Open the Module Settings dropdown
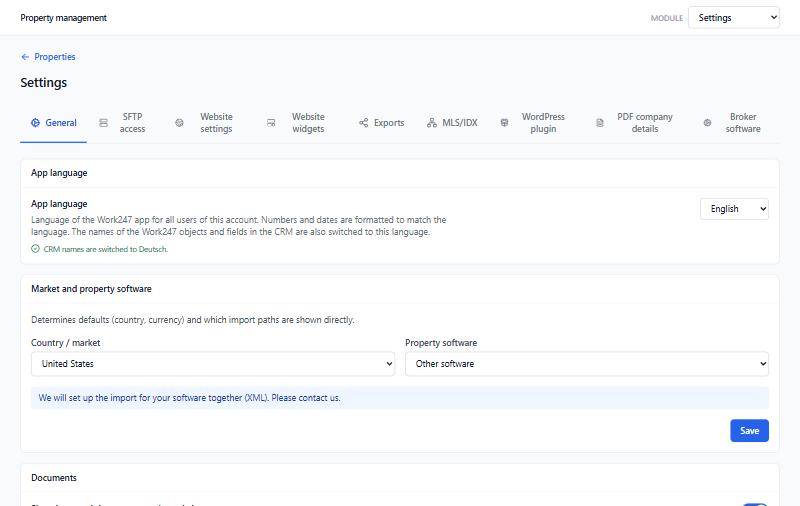This screenshot has height=506, width=800. (x=734, y=18)
